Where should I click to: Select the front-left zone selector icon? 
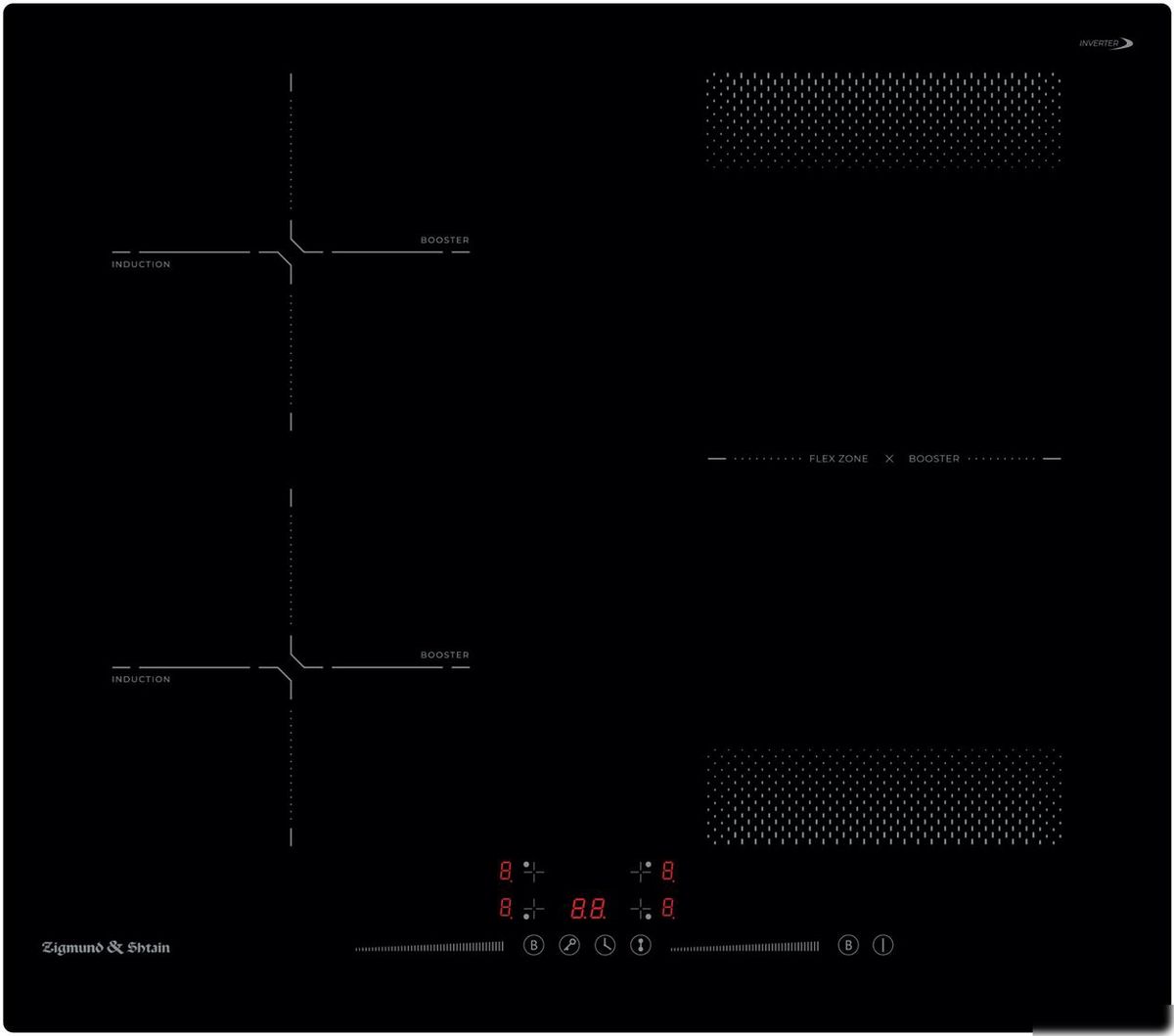(533, 910)
